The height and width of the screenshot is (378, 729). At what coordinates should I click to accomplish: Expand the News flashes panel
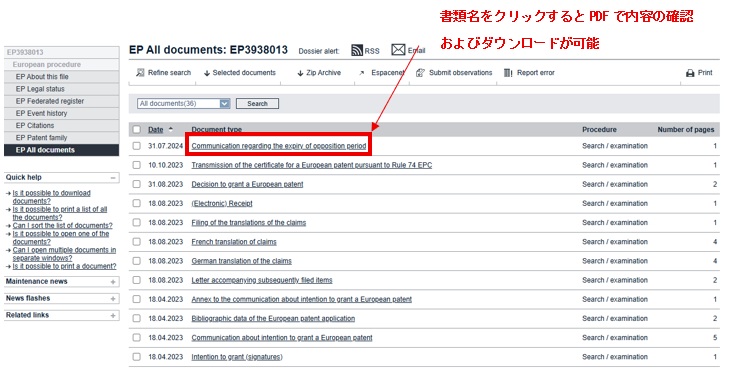click(x=113, y=298)
